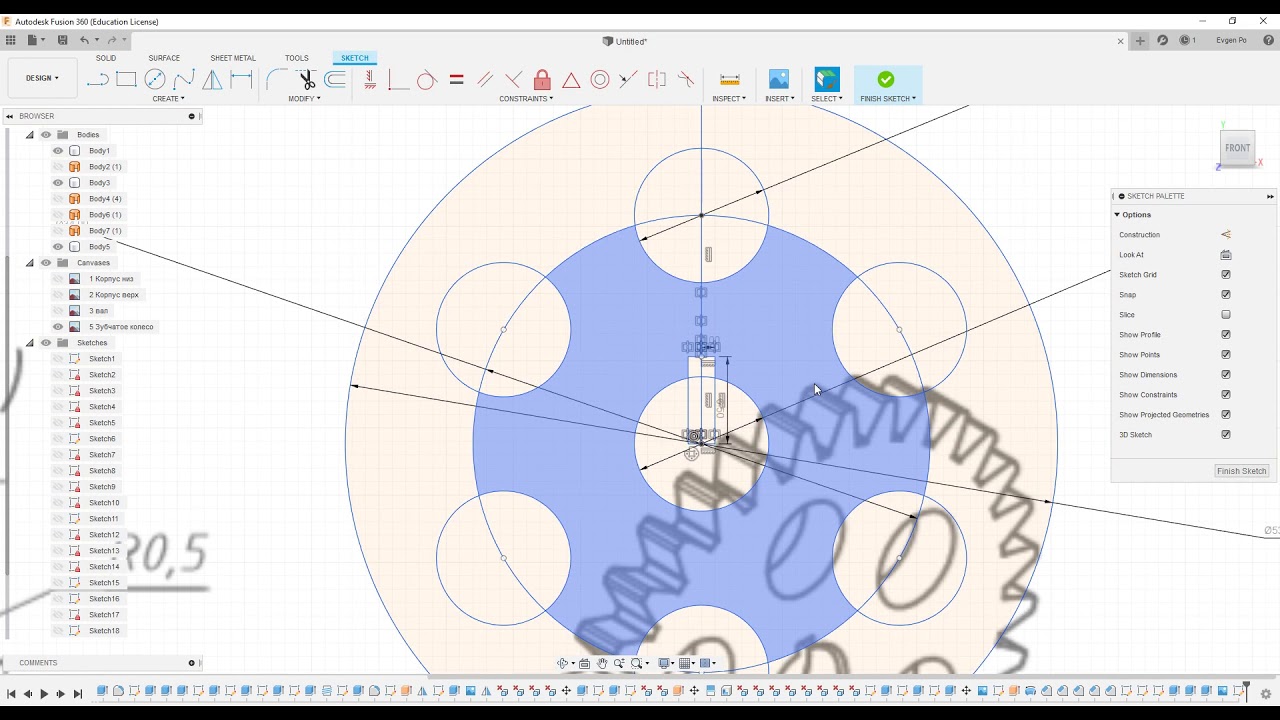Open the DESIGN workspace dropdown
Image resolution: width=1280 pixels, height=720 pixels.
pyautogui.click(x=42, y=78)
